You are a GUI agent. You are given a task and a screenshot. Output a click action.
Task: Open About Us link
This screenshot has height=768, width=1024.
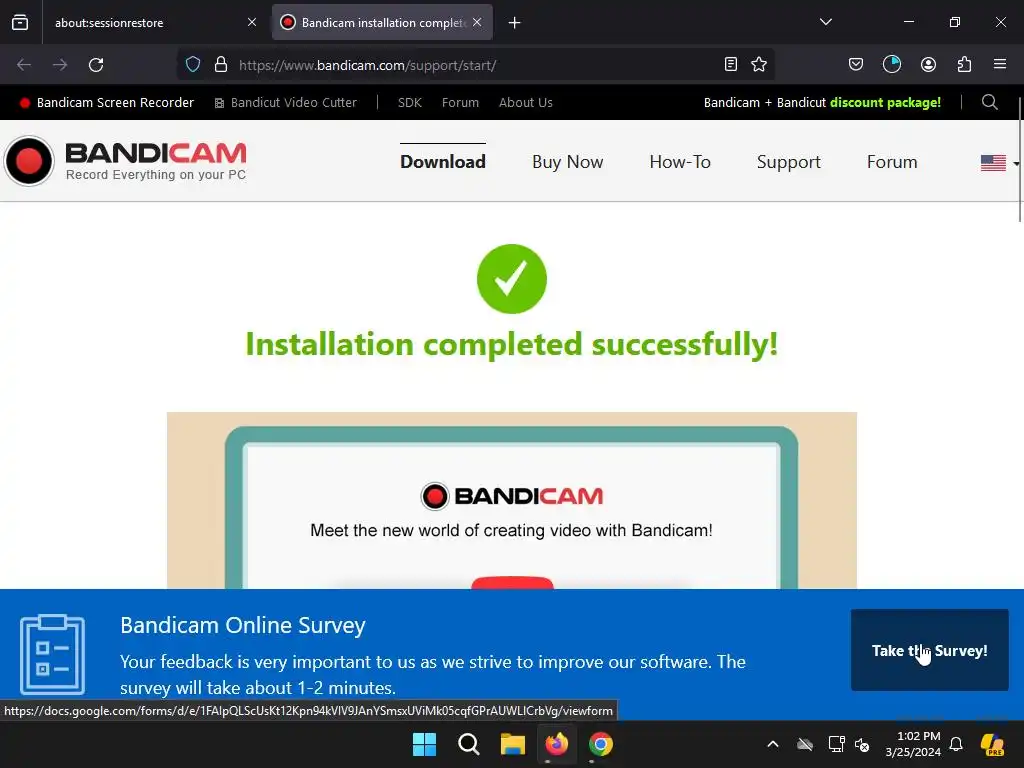point(526,103)
